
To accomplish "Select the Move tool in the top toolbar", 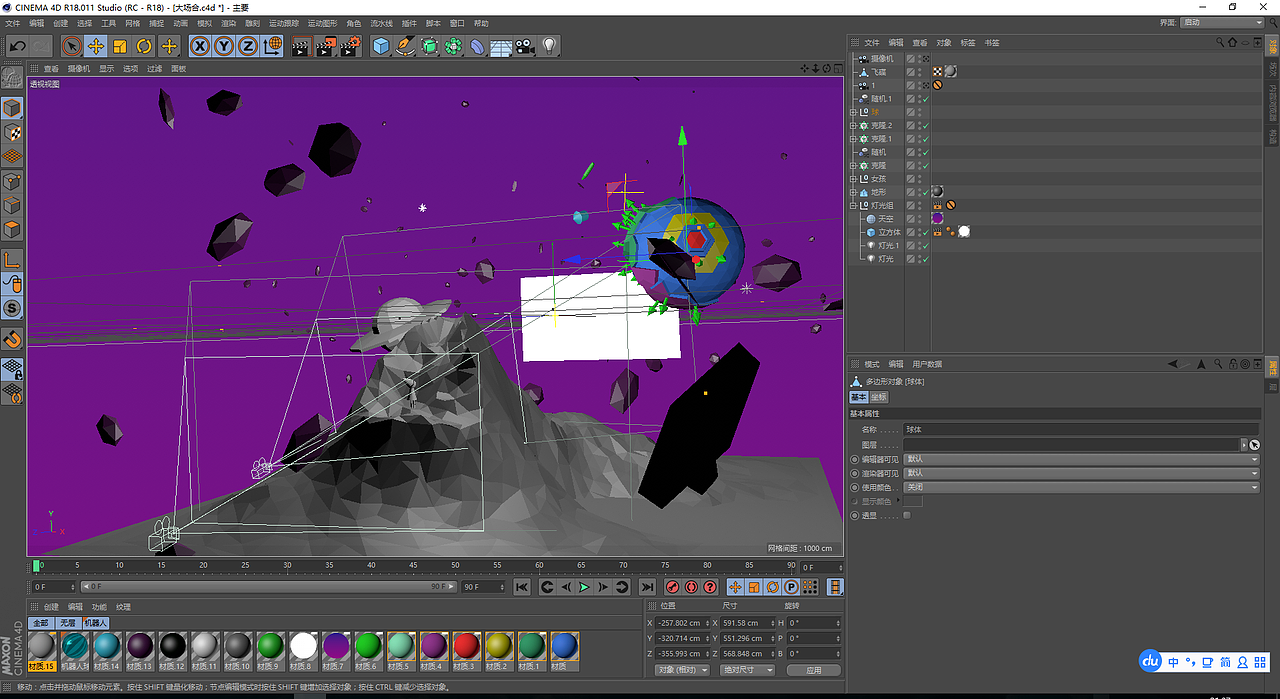I will [x=95, y=46].
